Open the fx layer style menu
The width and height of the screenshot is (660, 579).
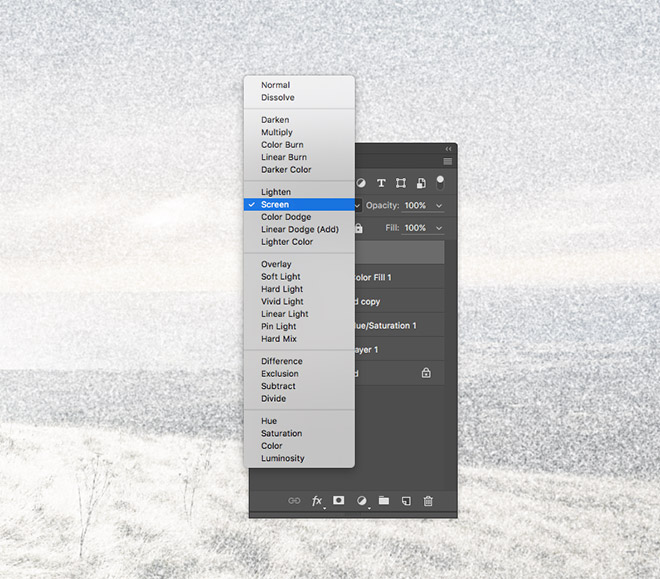tap(317, 501)
